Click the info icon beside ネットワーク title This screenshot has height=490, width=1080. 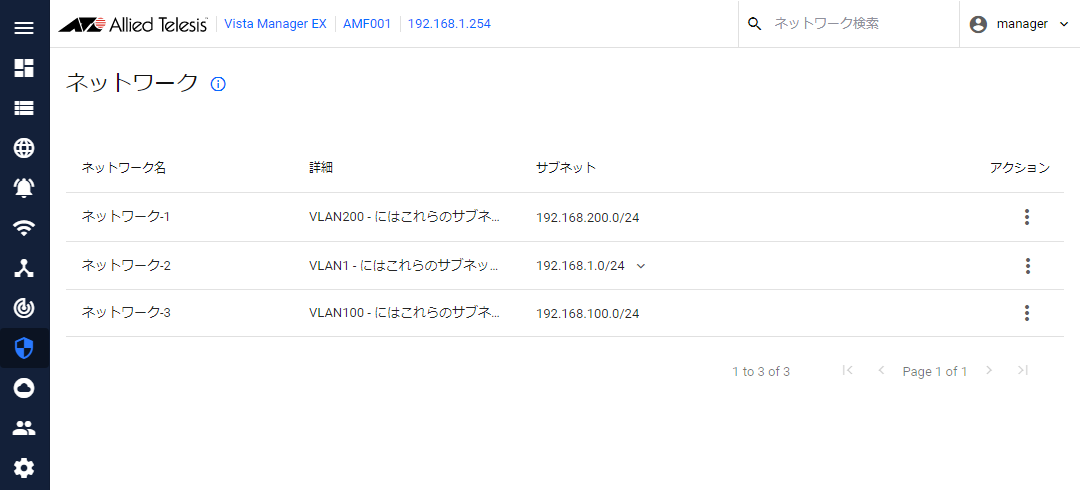[218, 84]
